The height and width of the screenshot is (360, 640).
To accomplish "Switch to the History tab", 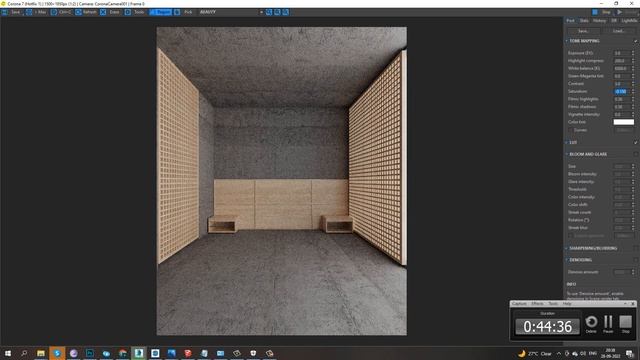I will (x=599, y=20).
